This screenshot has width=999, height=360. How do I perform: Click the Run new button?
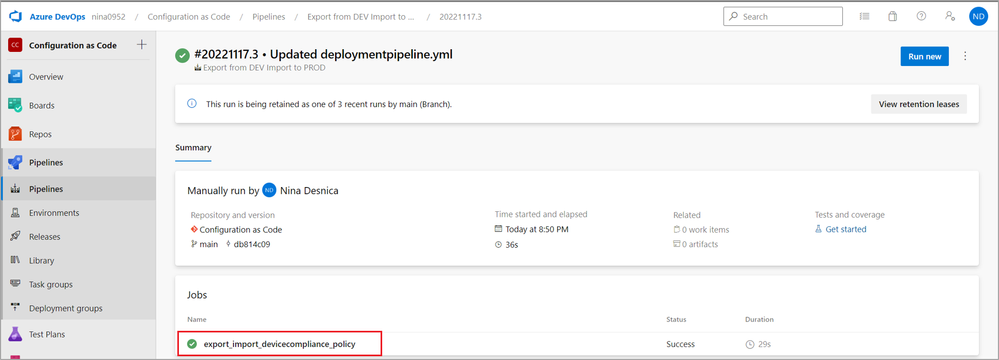(x=924, y=56)
